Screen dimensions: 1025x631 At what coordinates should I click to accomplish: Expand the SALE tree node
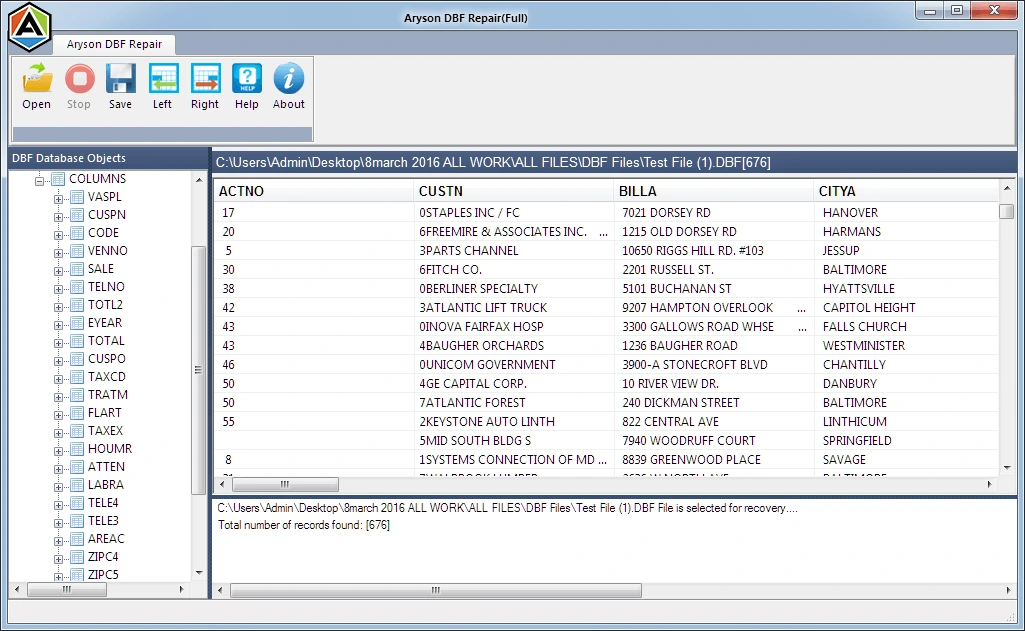pos(58,271)
